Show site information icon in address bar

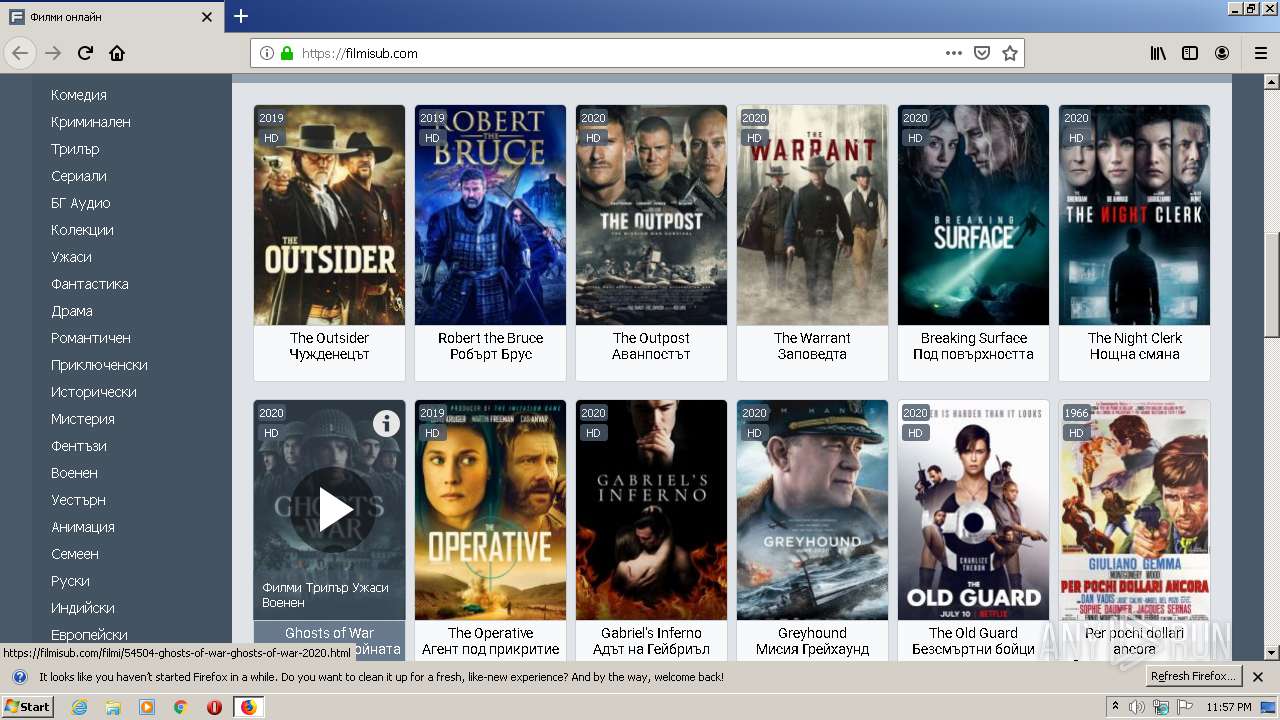[x=267, y=53]
